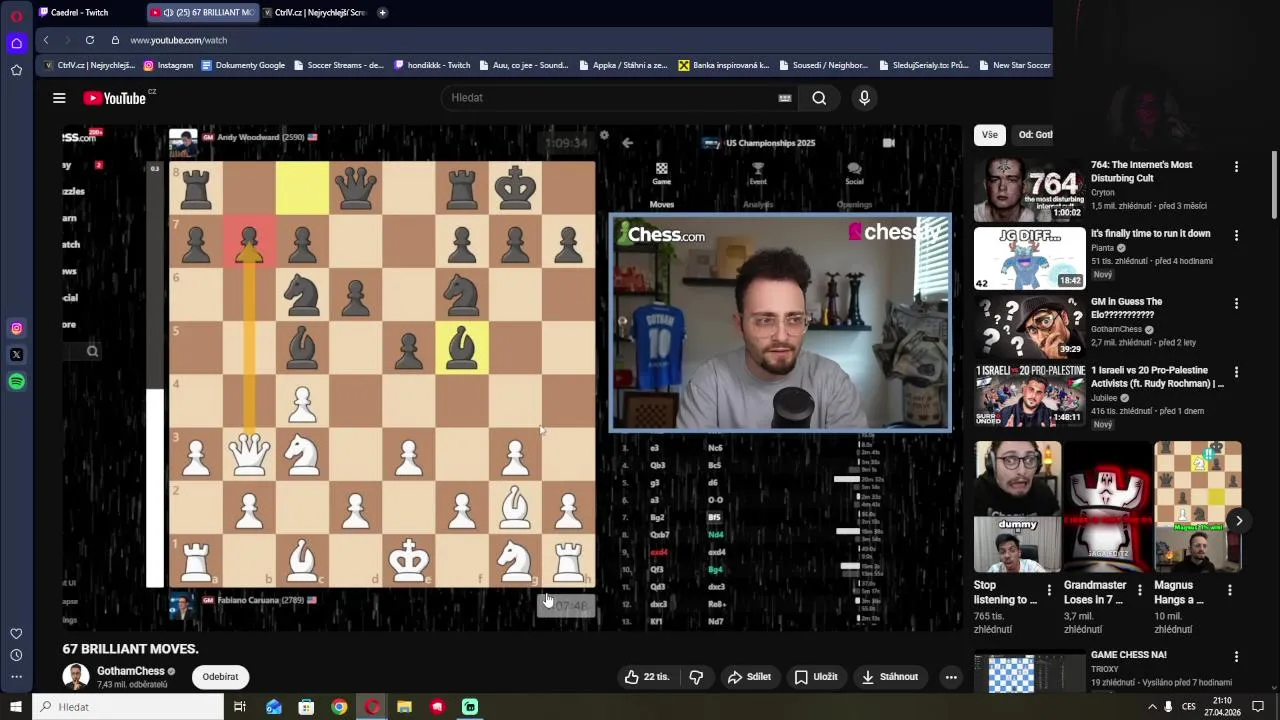Open Windows Start menu

click(x=16, y=707)
